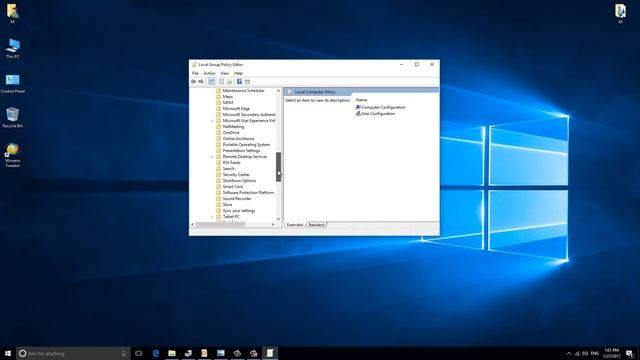Switch to the Extended tab
The width and height of the screenshot is (640, 360).
tap(295, 225)
